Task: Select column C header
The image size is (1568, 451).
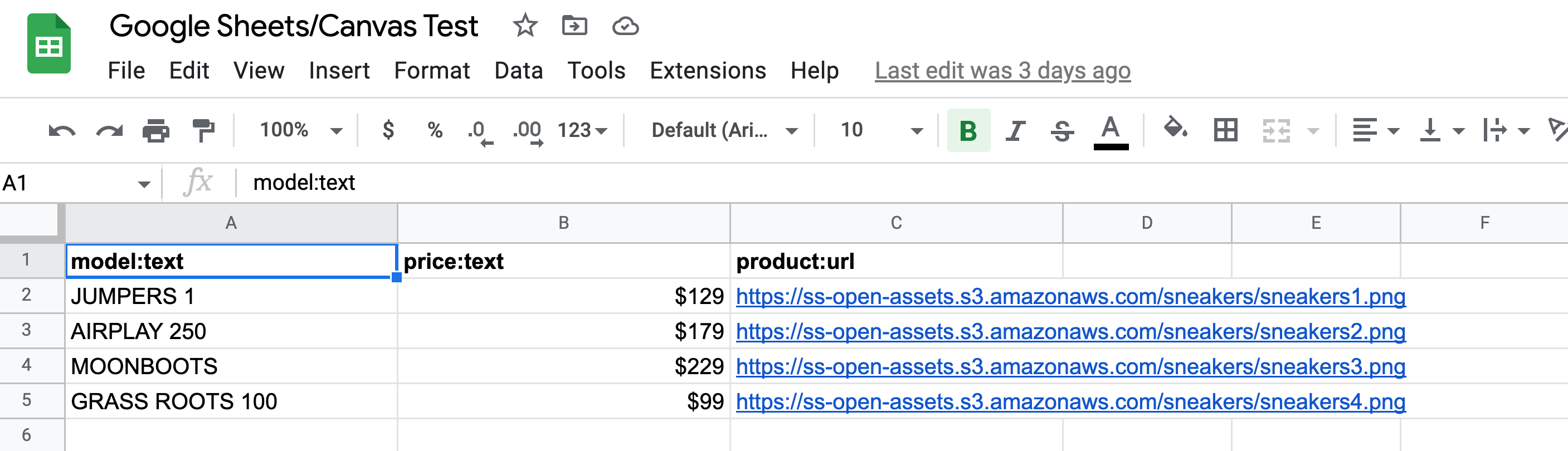Action: pos(896,223)
